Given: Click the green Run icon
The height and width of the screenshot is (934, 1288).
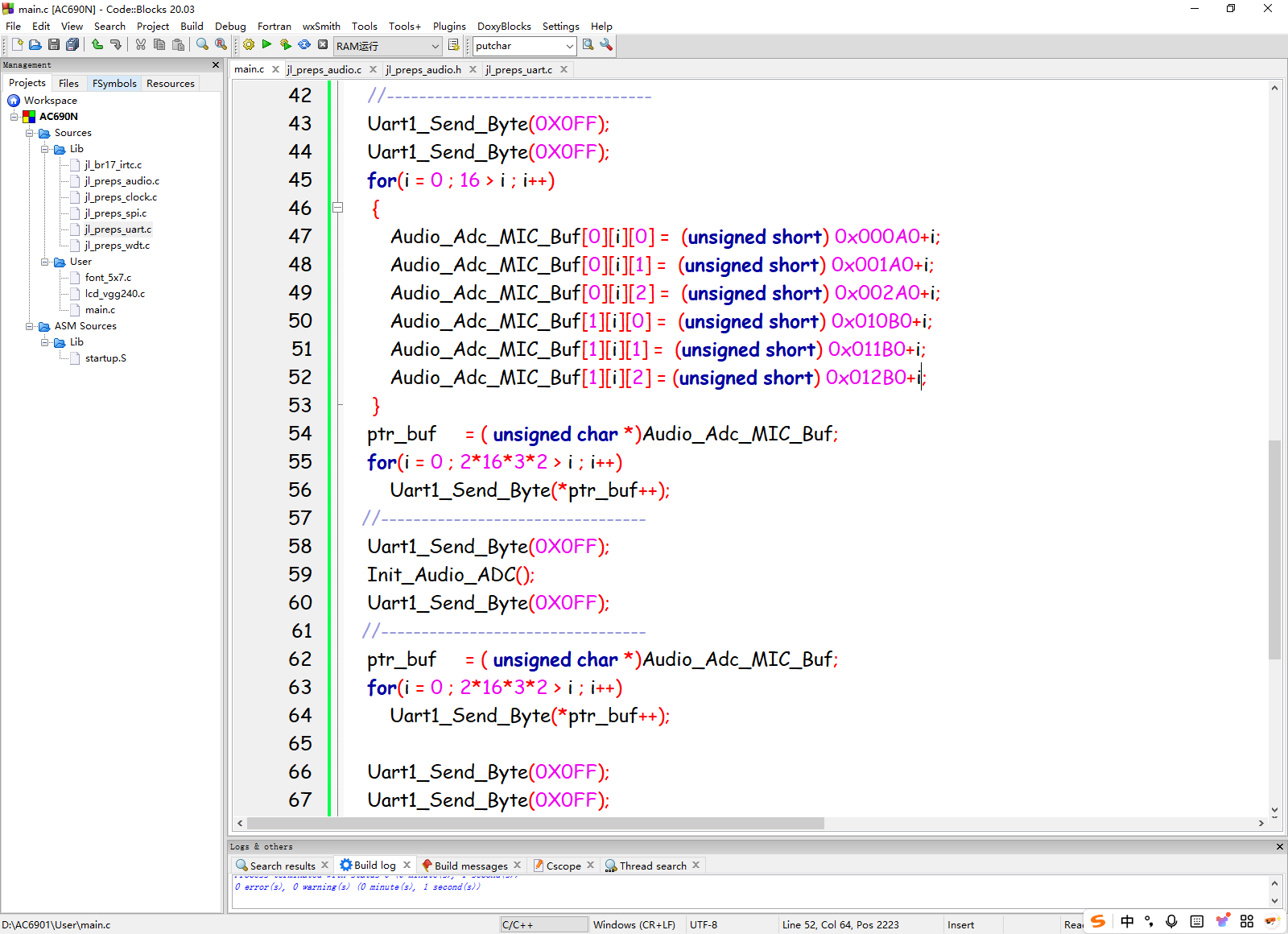Looking at the screenshot, I should click(x=267, y=45).
